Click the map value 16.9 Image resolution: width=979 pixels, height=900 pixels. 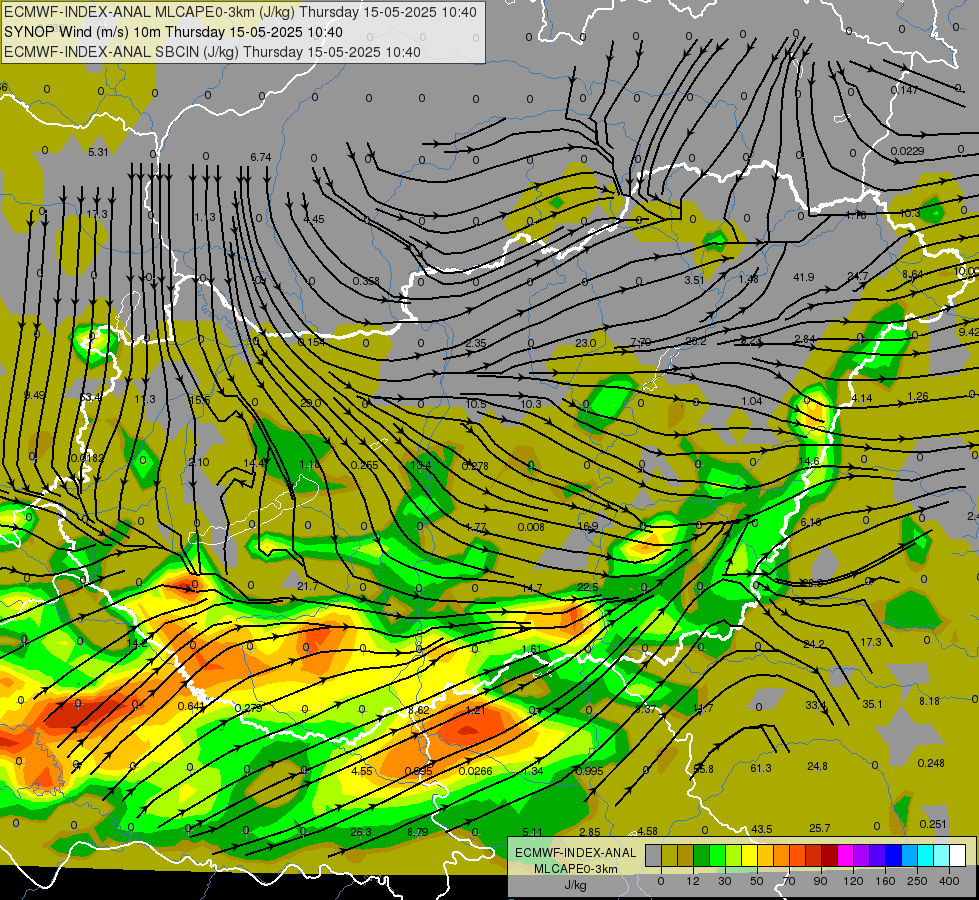[x=588, y=526]
